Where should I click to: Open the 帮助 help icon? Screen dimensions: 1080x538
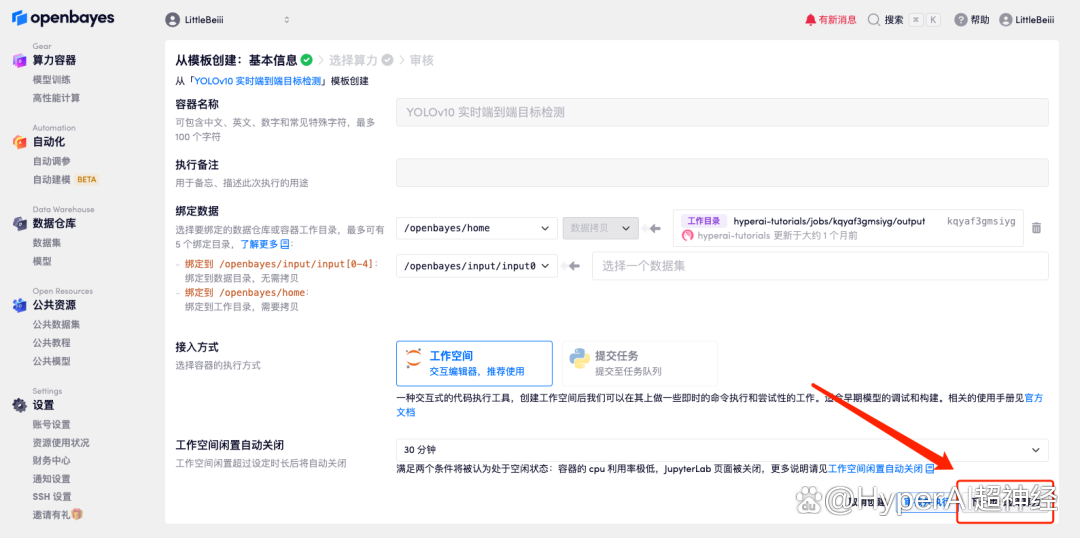click(960, 20)
